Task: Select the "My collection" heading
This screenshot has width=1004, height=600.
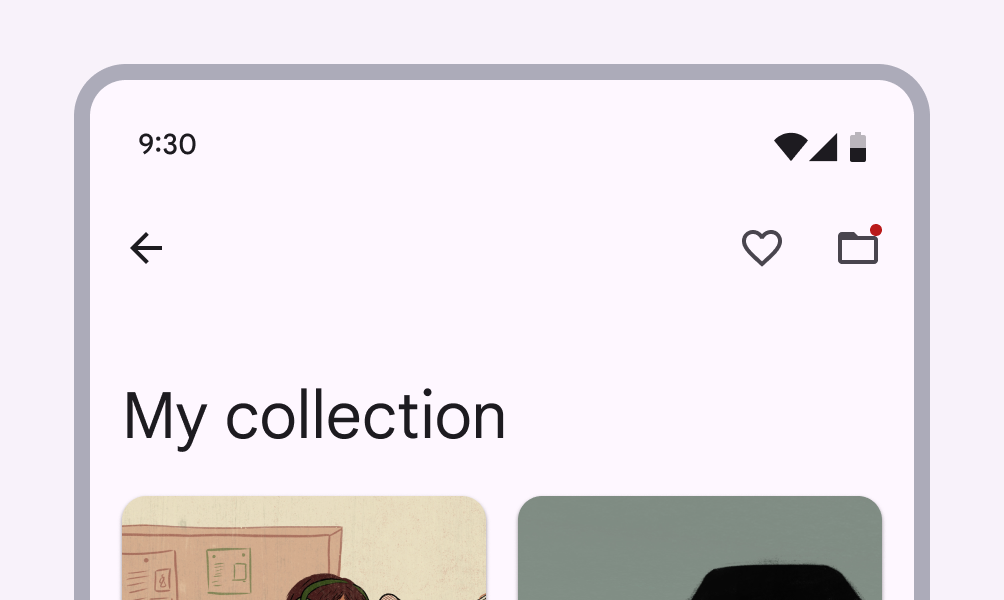Action: 314,416
